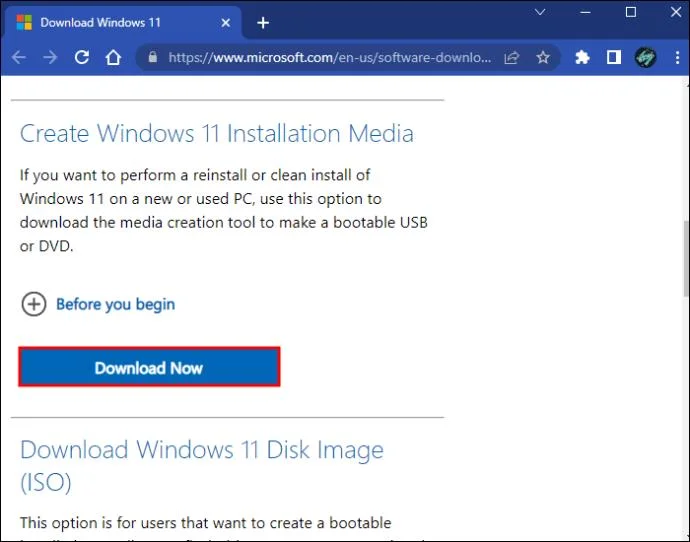Open a new tab with the plus button
The height and width of the screenshot is (542, 690).
(x=263, y=23)
